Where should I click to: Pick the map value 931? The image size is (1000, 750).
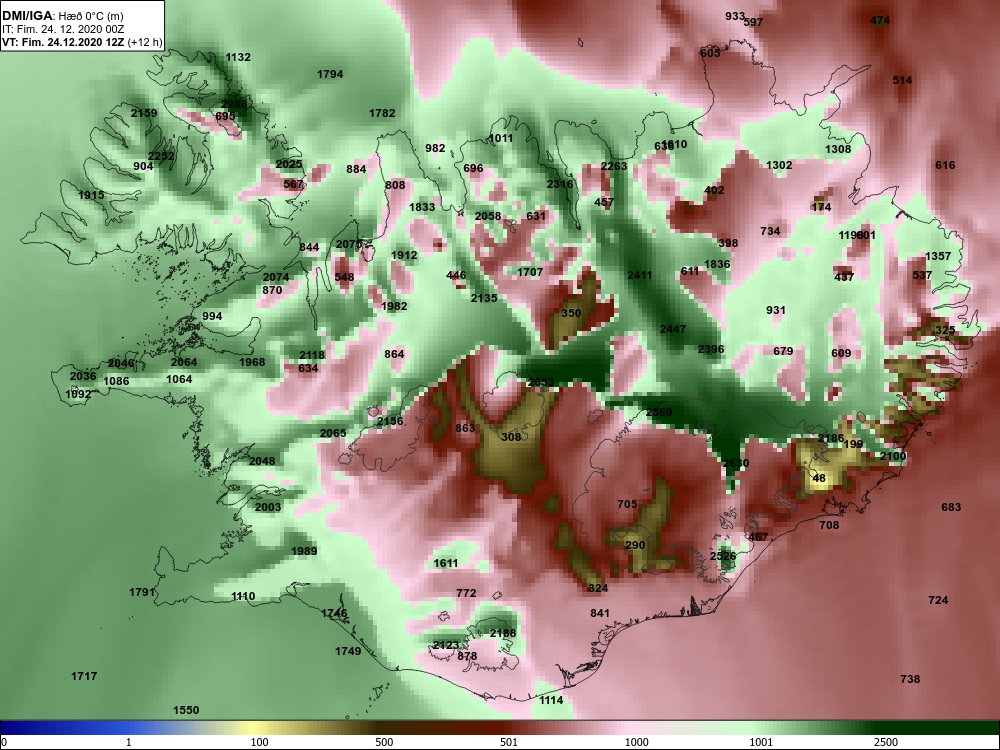[776, 310]
